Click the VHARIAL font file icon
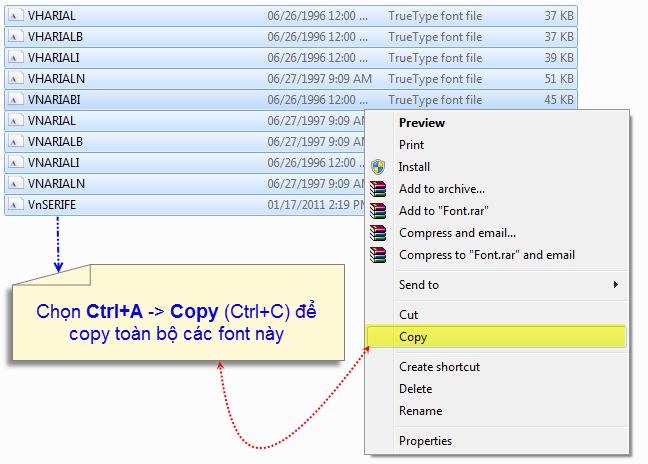This screenshot has width=648, height=464. coord(16,16)
